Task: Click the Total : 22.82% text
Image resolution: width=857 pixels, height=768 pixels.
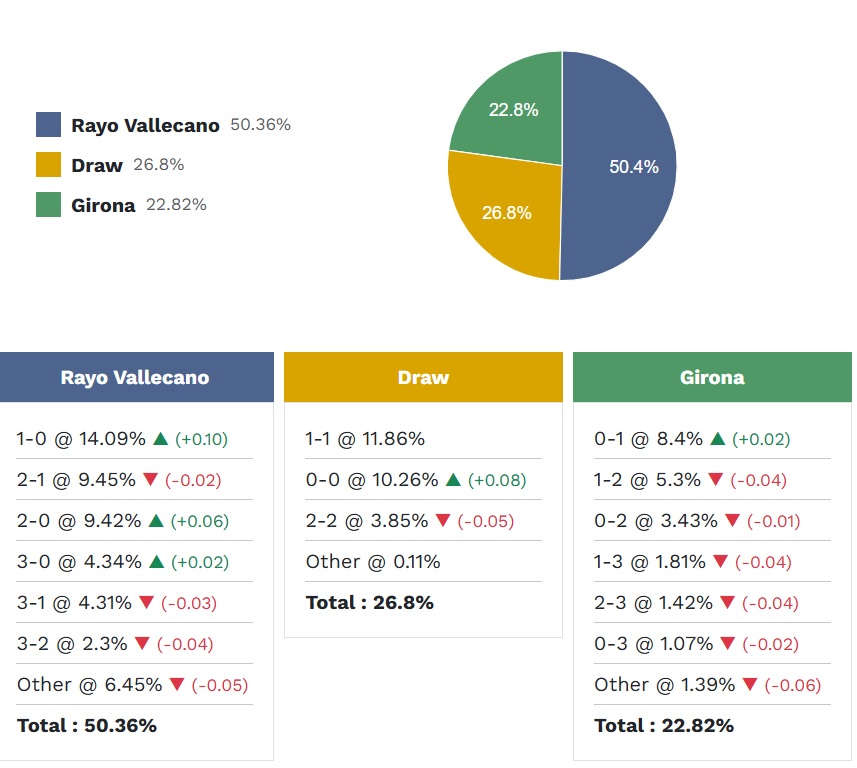Action: click(664, 726)
